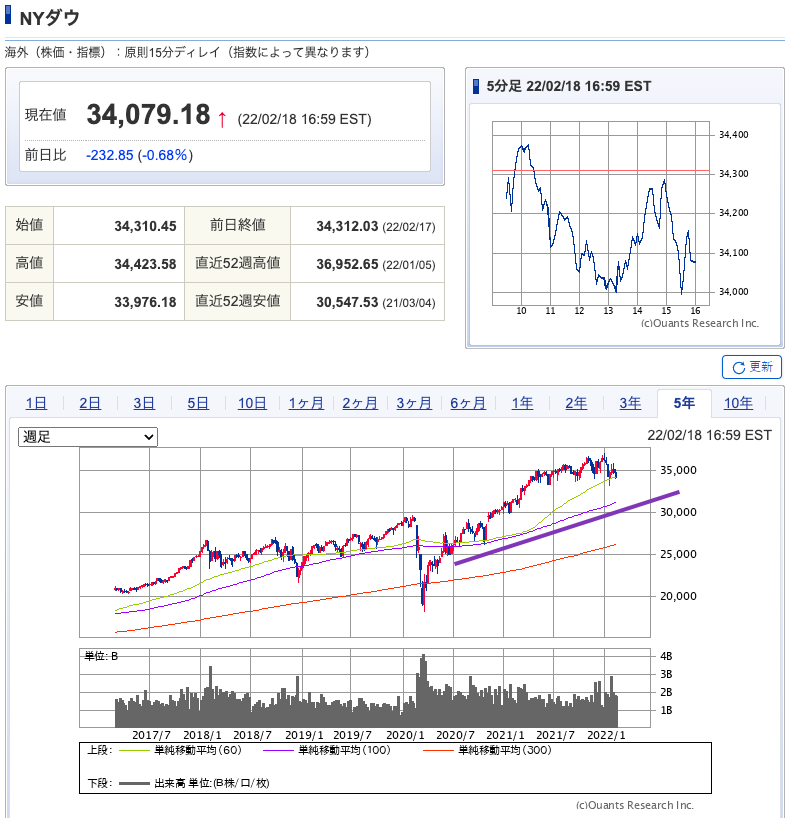Click the 高値 value 34,423.58
Viewport: 796px width, 818px height.
coord(146,264)
